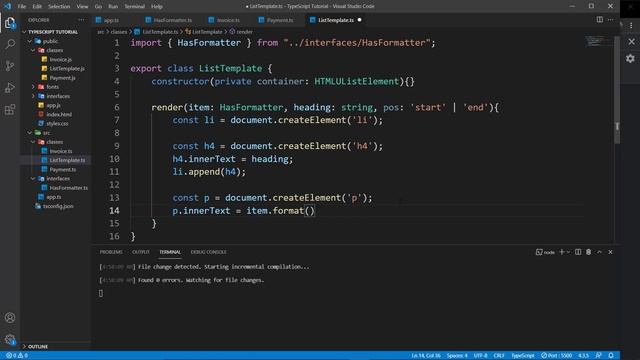This screenshot has height=360, width=640.
Task: Click the CRLF line ending status item
Action: pyautogui.click(x=499, y=356)
